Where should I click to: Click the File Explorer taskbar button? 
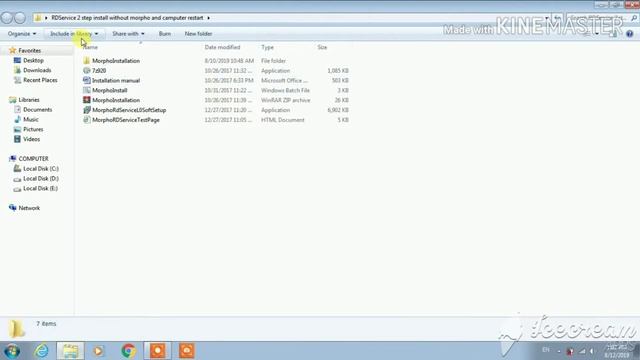tap(70, 351)
